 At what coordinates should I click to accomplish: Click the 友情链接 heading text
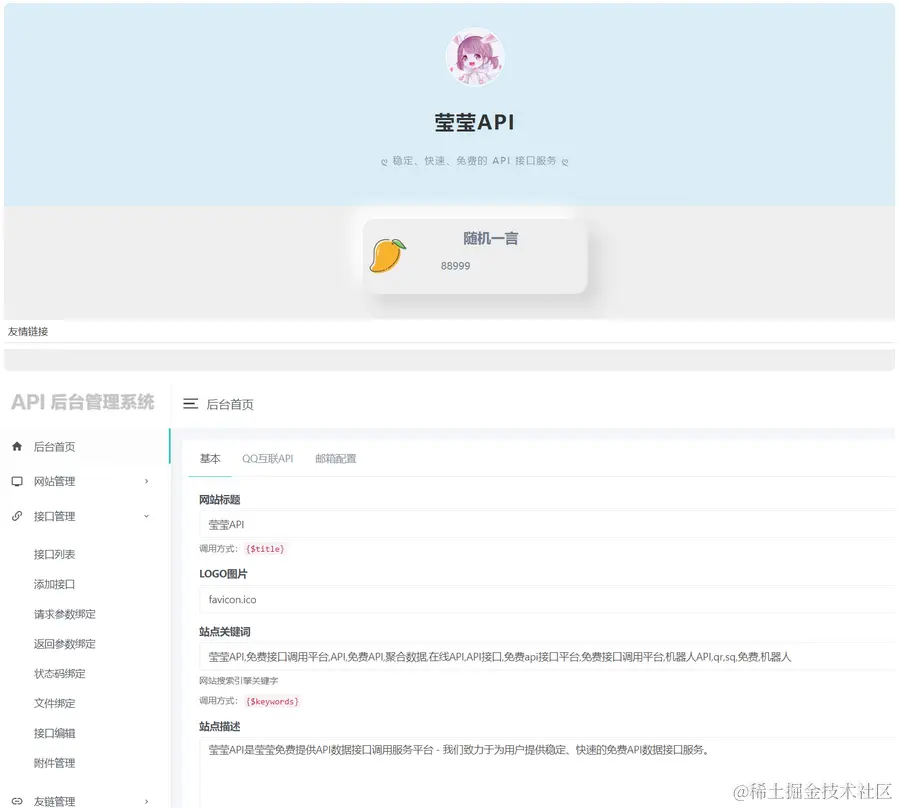pyautogui.click(x=28, y=331)
